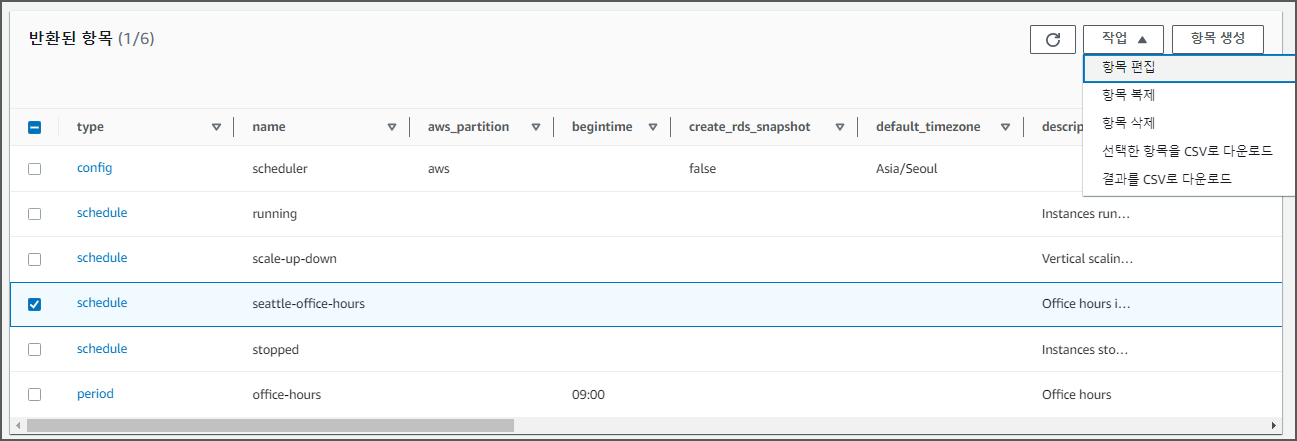Choose 항목 복제 from the menu
Viewport: 1297px width, 441px height.
point(1189,95)
